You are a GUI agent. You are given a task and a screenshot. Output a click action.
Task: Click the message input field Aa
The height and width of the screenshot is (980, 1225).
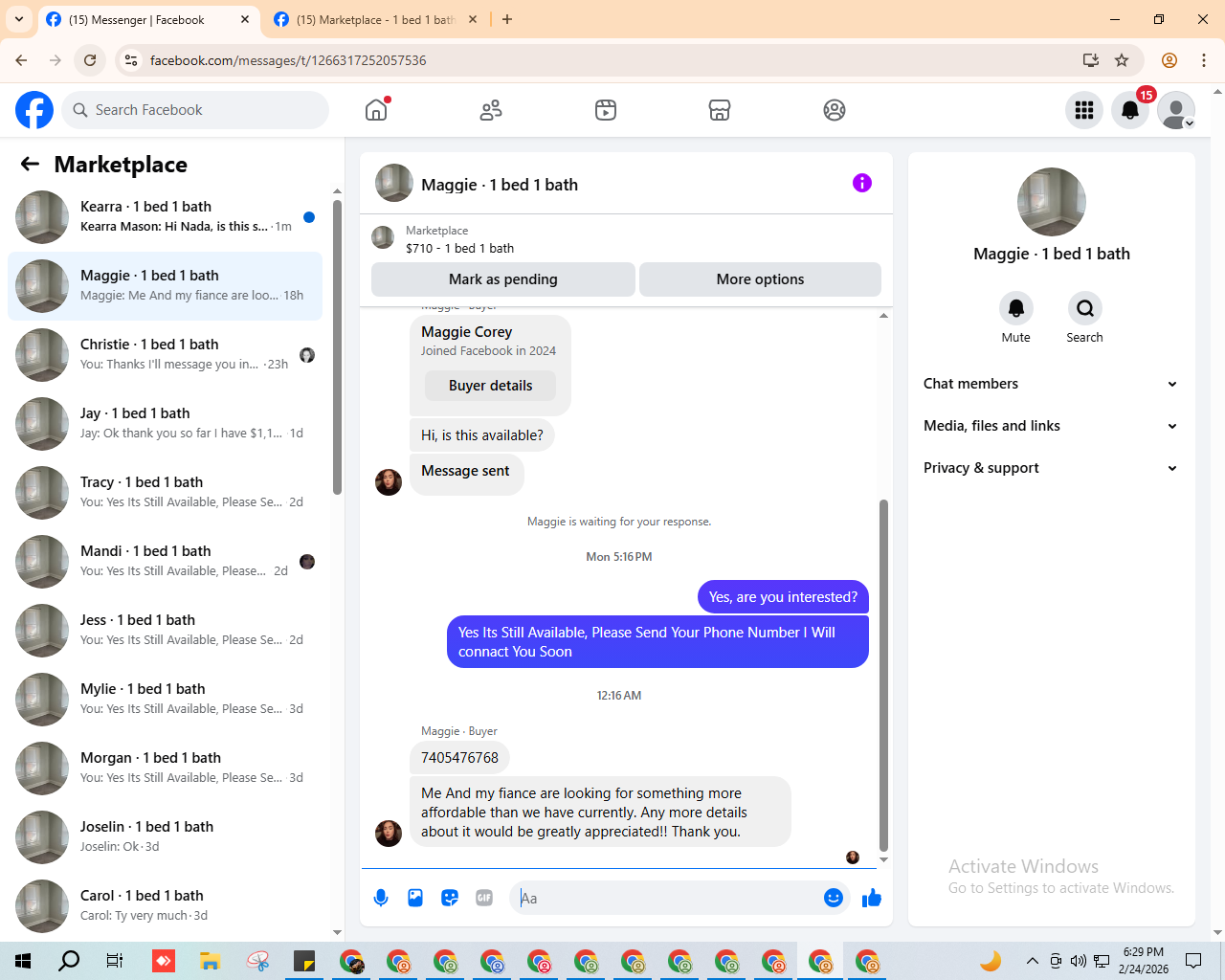tap(666, 898)
